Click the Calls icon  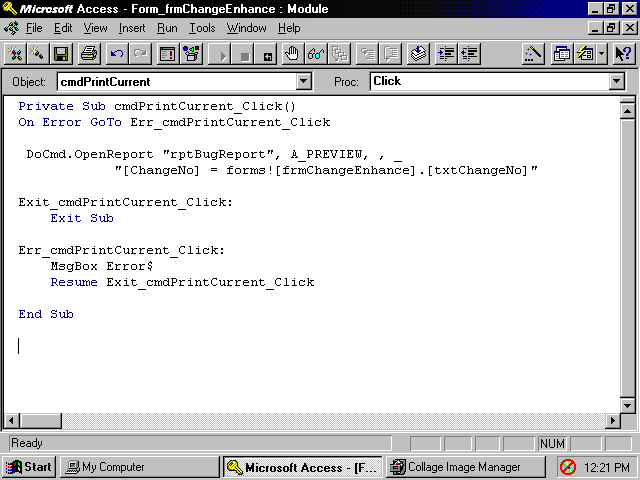(x=339, y=54)
